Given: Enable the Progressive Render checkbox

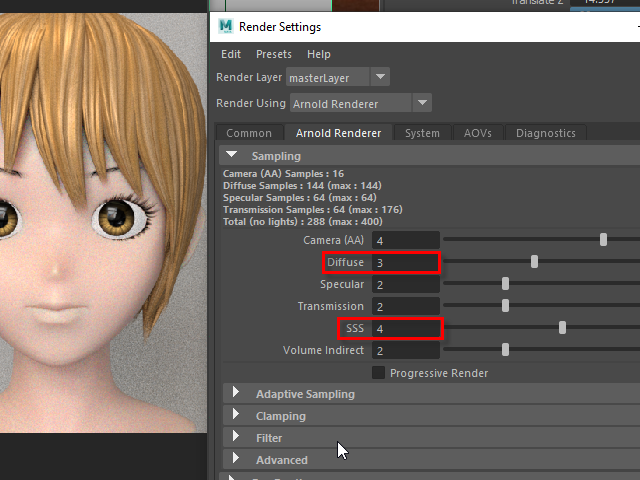Looking at the screenshot, I should coord(379,373).
